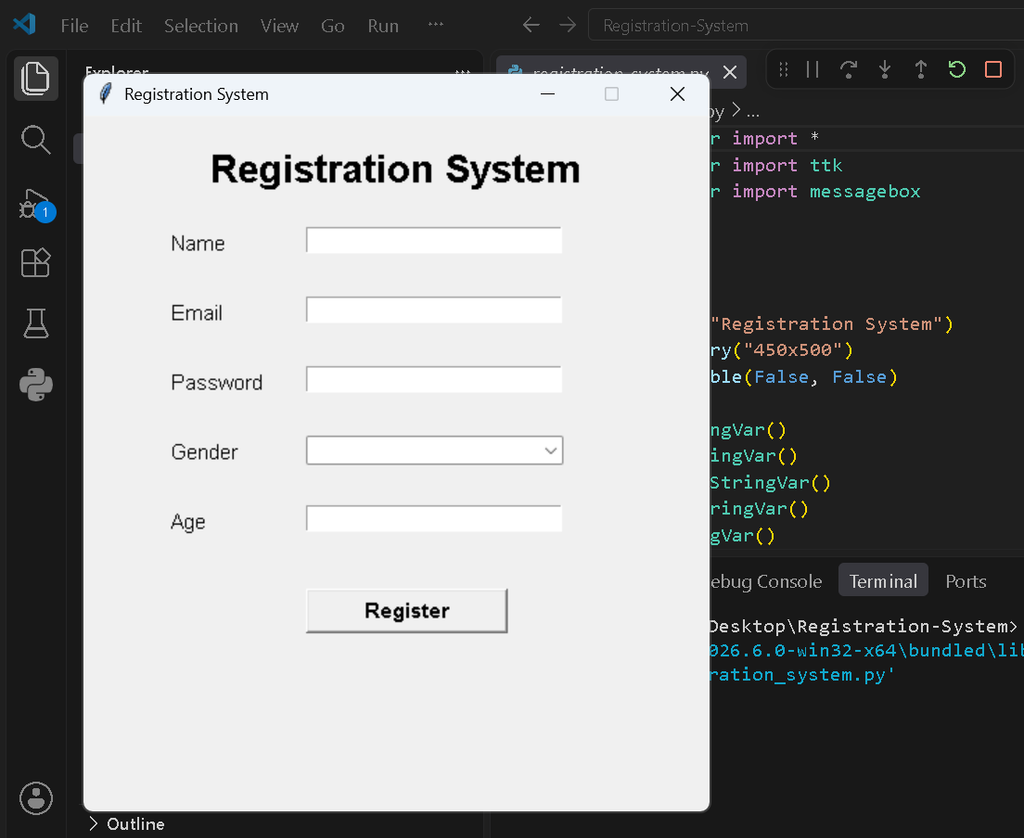Open the Python view in the activity bar
This screenshot has height=838, width=1024.
click(x=35, y=384)
